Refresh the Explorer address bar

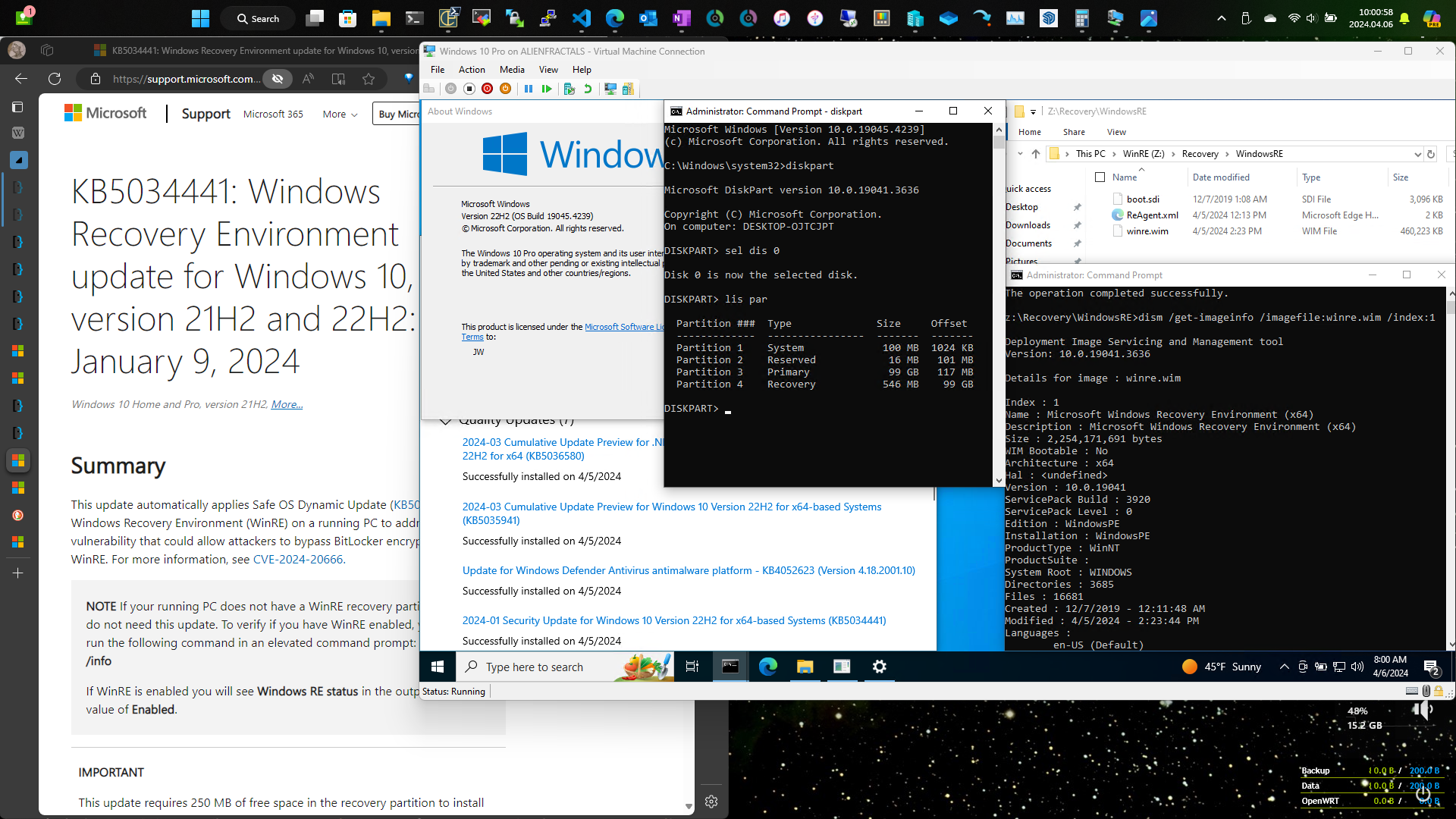[1431, 154]
